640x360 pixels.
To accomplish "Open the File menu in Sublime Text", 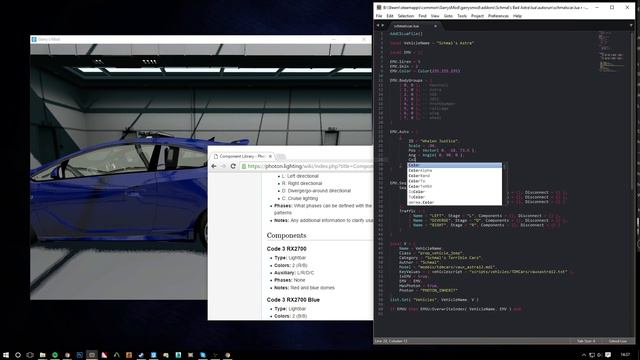I will [379, 16].
